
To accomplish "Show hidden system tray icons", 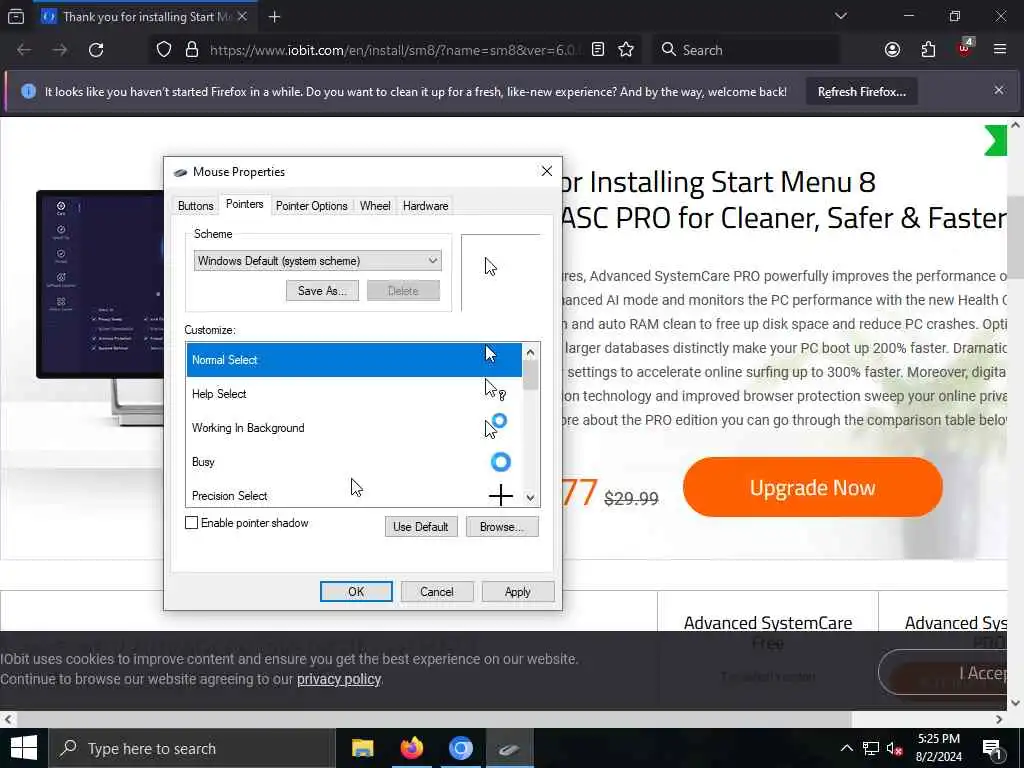I will coord(846,748).
